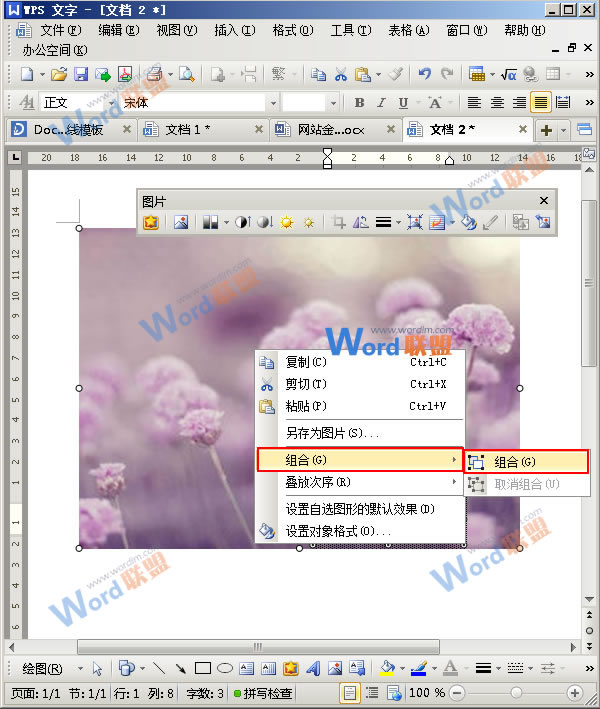
Task: Select objects pointer tool
Action: click(97, 668)
